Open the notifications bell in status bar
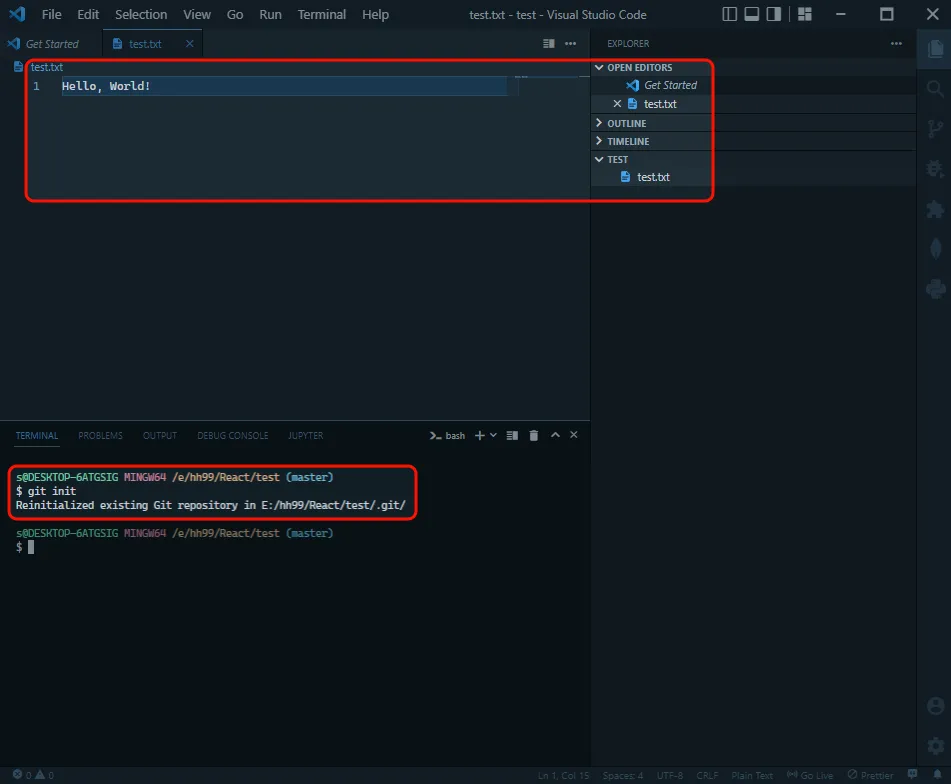The height and width of the screenshot is (784, 951). (937, 775)
